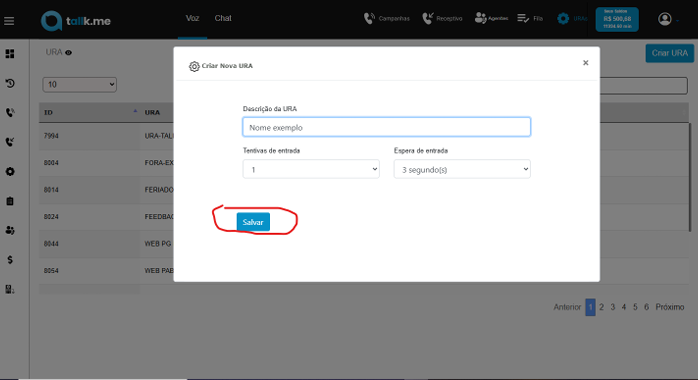This screenshot has height=380, width=700.
Task: Go to pagination page 1
Action: [590, 307]
